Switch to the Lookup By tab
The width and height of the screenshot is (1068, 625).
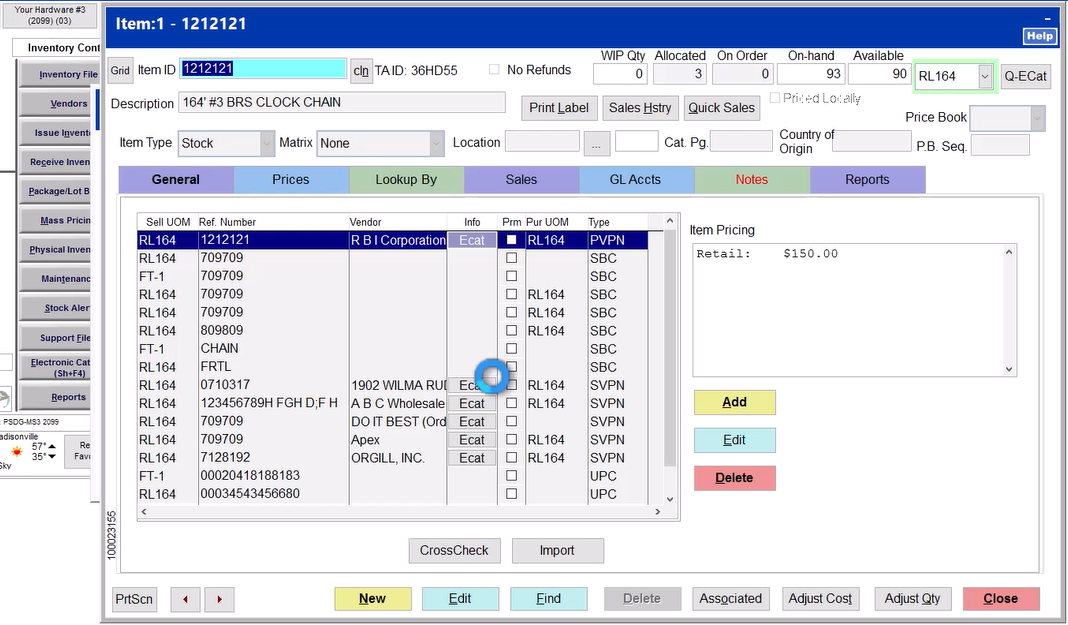point(406,180)
